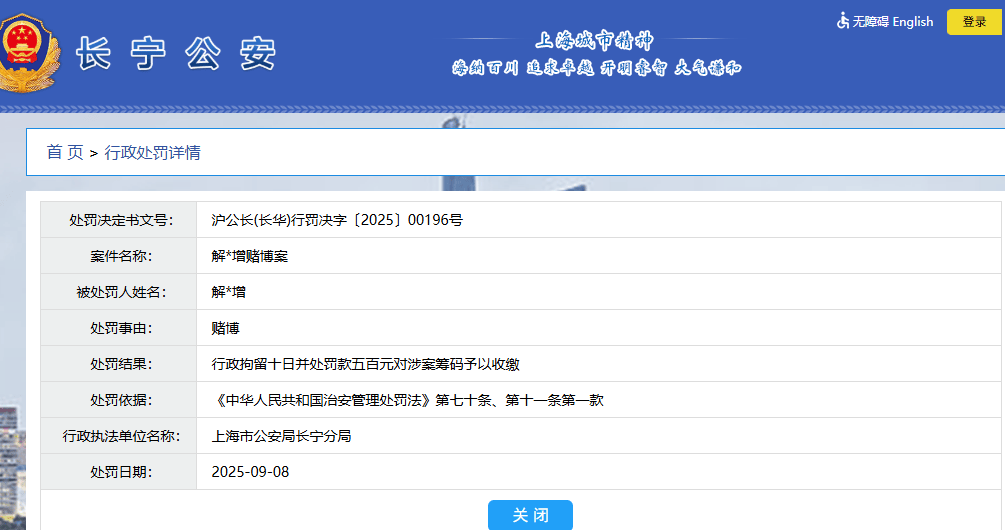Image resolution: width=1005 pixels, height=530 pixels.
Task: Click the 关闭 button below the table
Action: click(x=530, y=515)
